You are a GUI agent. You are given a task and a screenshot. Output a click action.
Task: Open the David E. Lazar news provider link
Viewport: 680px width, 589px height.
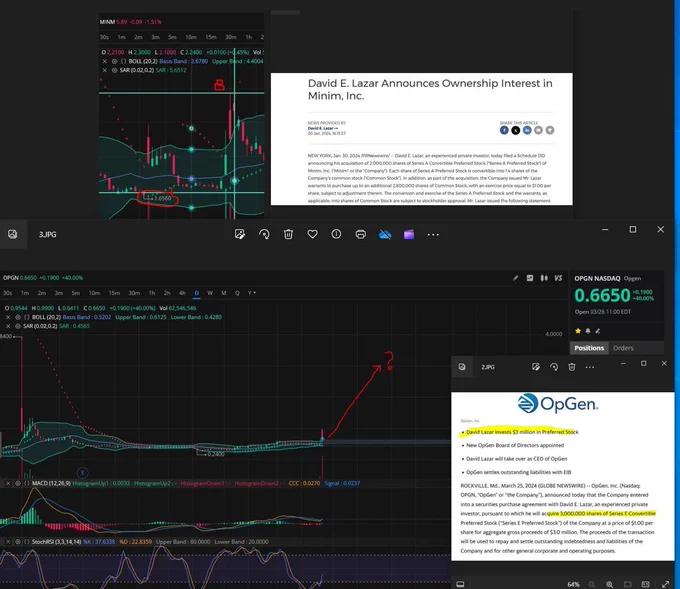(322, 128)
